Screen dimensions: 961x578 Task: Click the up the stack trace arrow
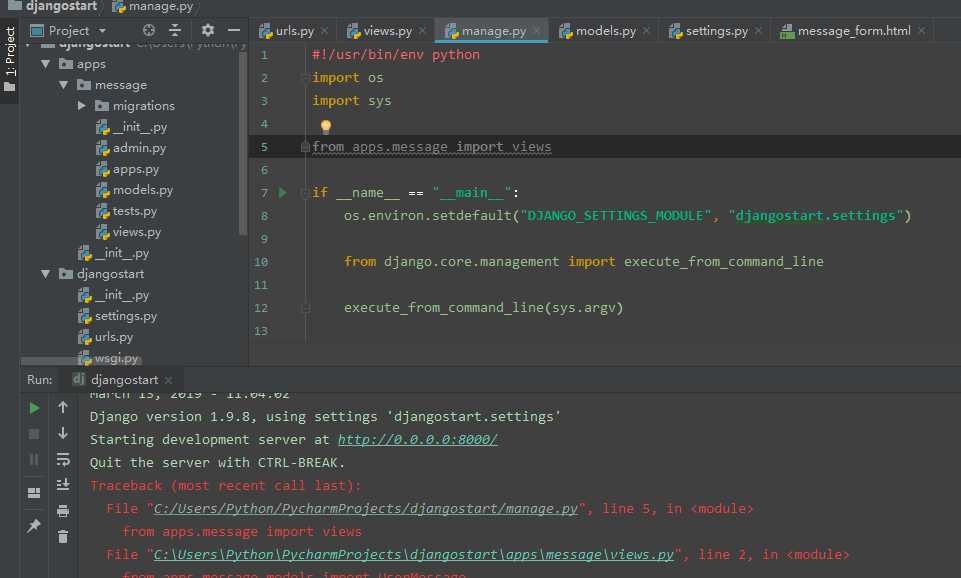pyautogui.click(x=63, y=407)
